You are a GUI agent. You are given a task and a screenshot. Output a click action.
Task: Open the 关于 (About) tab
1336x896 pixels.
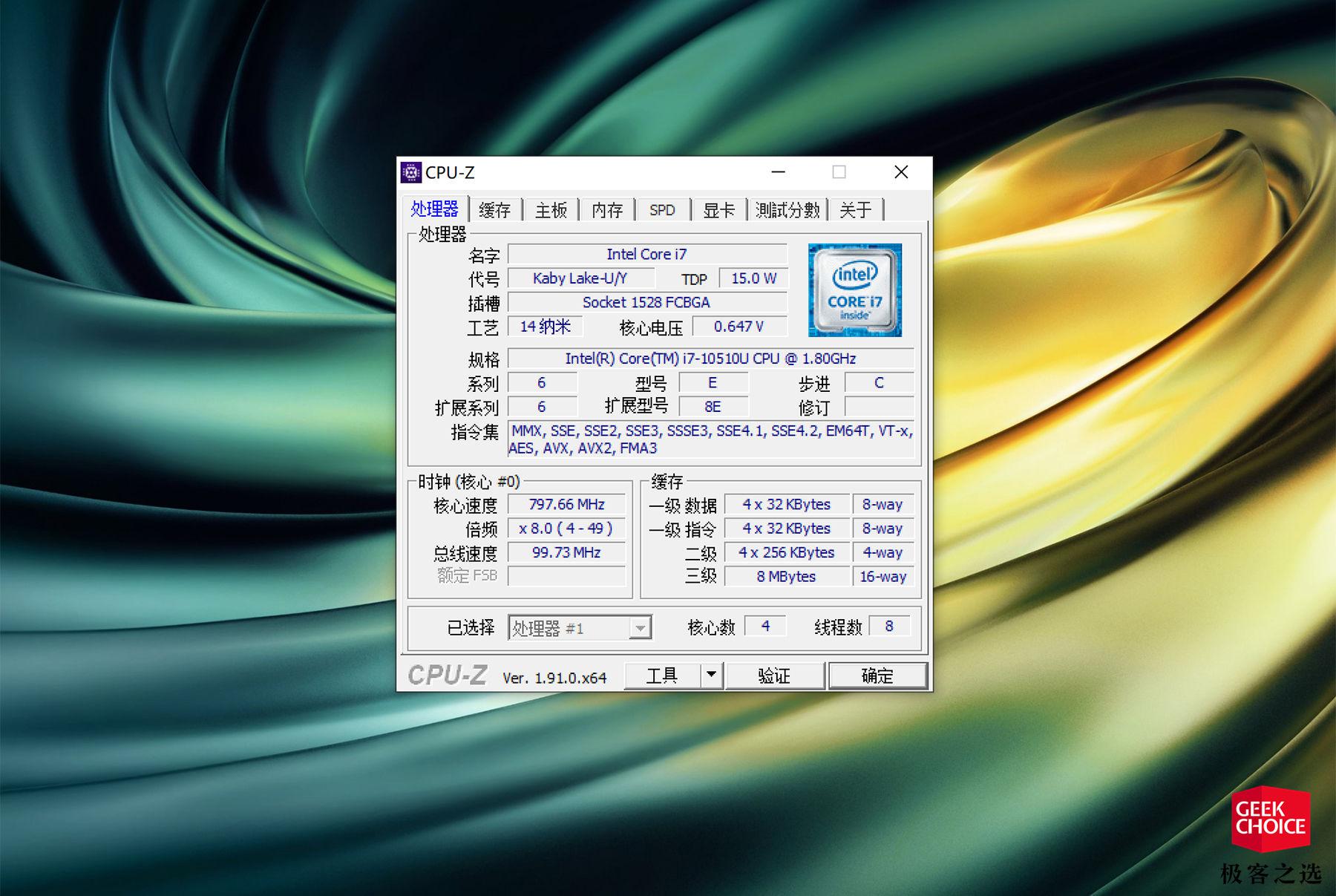pos(855,210)
